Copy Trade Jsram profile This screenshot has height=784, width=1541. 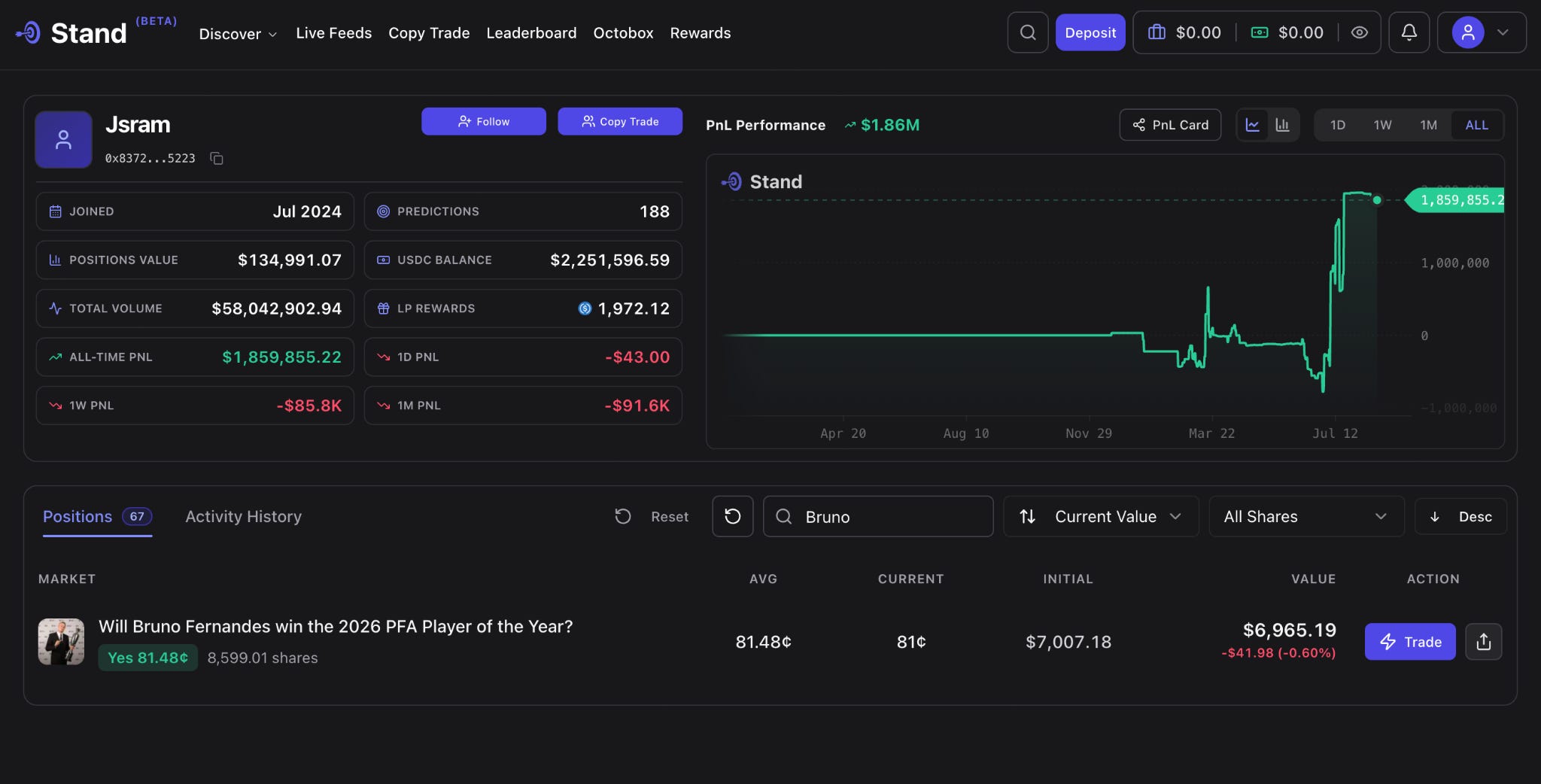(620, 121)
